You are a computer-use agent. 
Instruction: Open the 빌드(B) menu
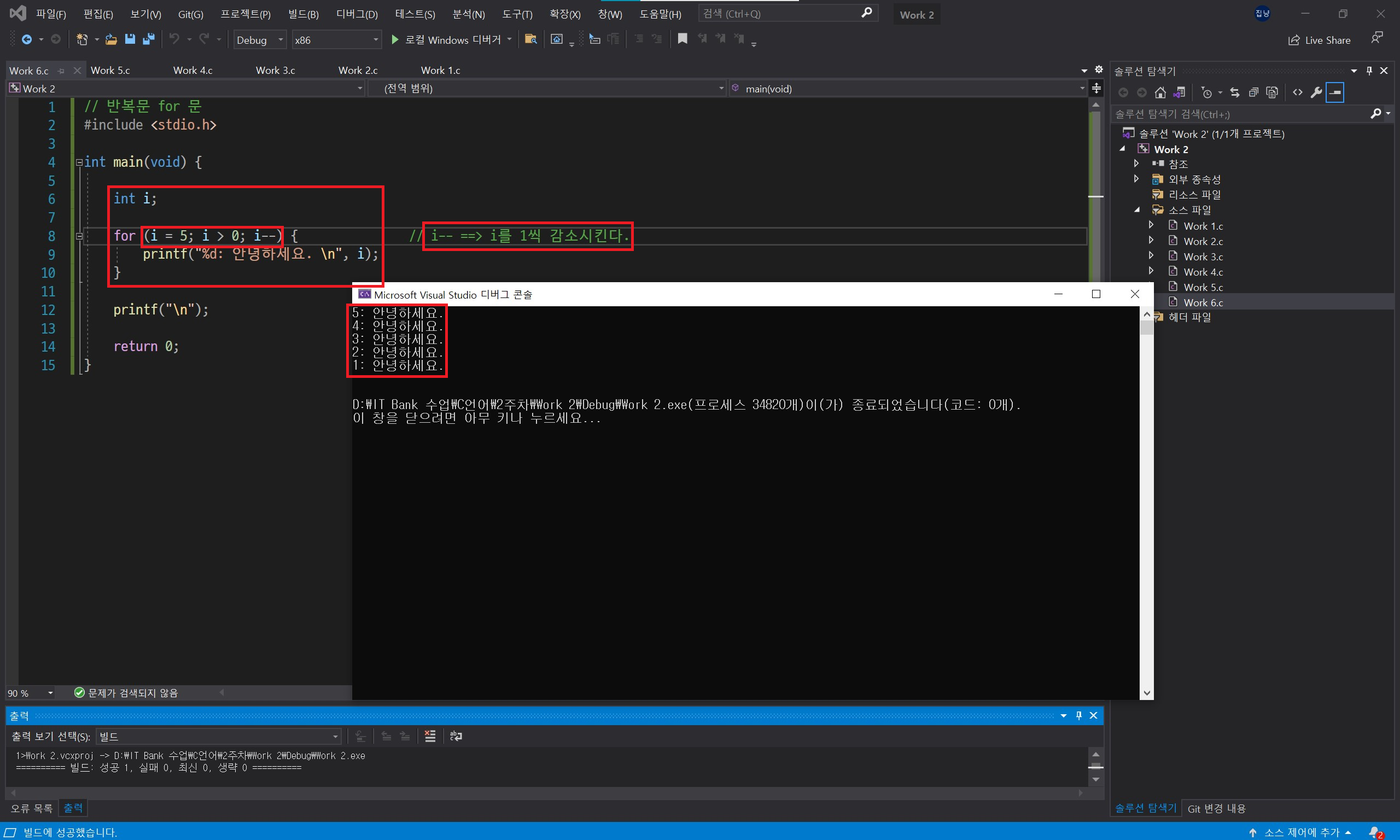[x=304, y=14]
